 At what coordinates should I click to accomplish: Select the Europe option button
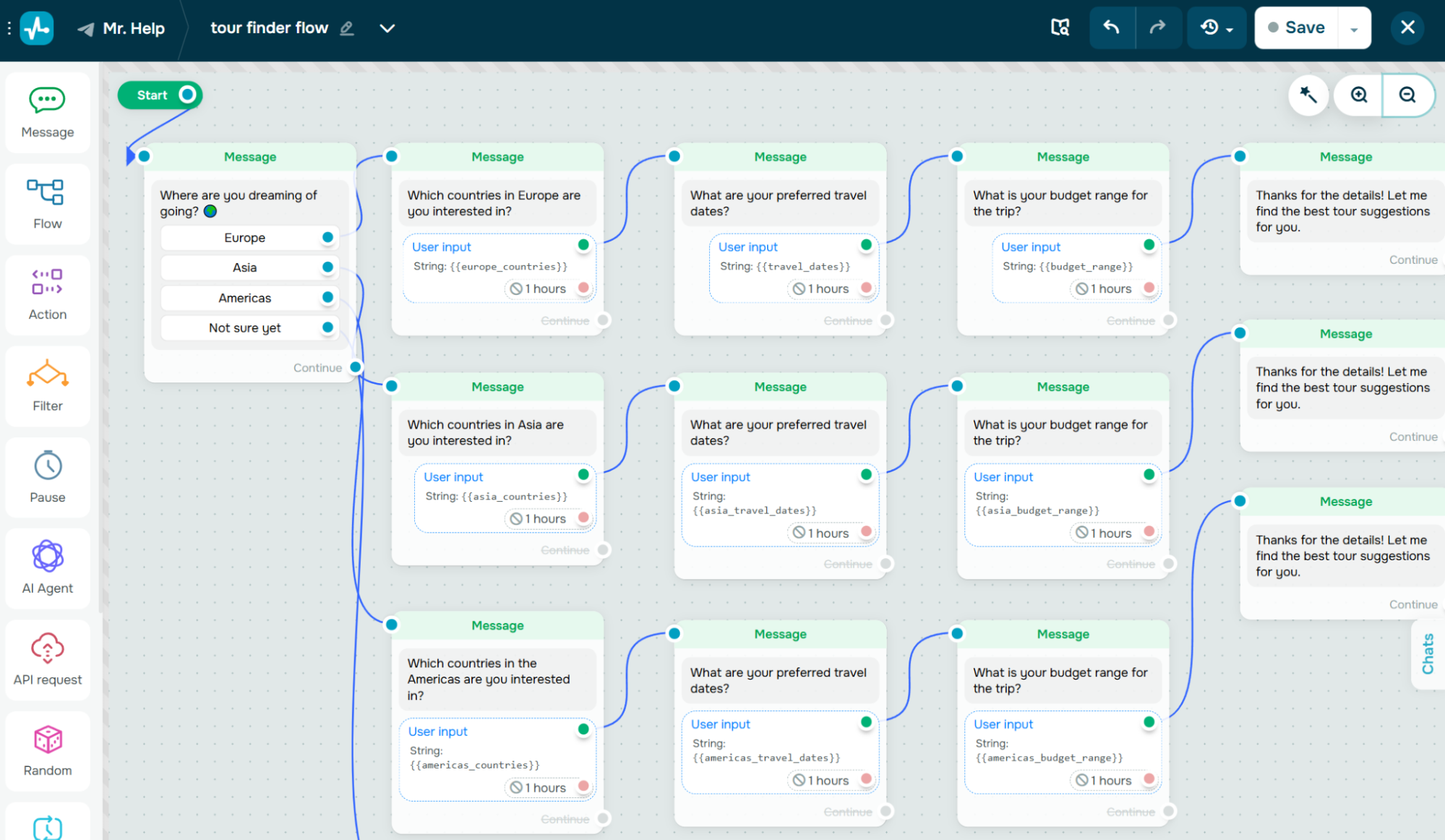click(245, 237)
